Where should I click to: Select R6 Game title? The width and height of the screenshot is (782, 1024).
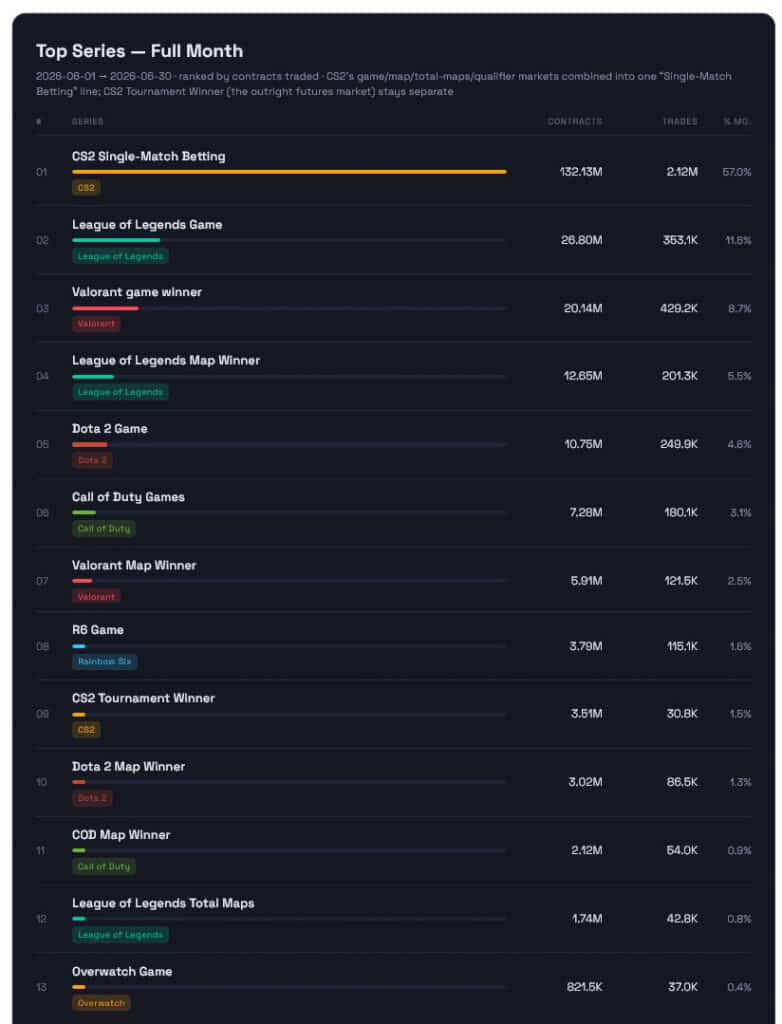98,630
